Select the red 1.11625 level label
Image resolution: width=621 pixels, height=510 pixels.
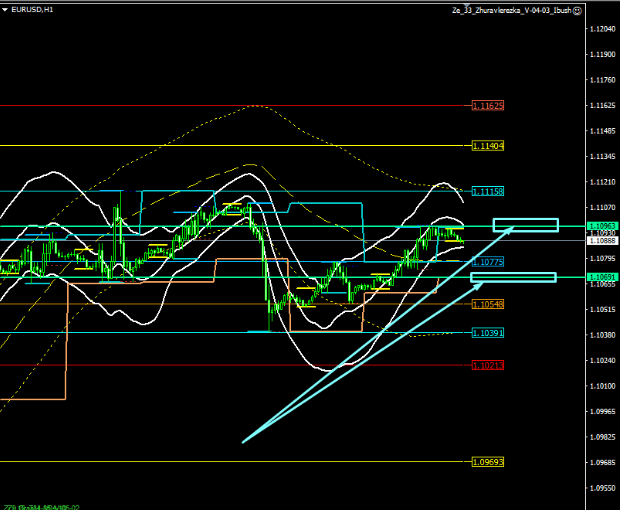point(488,105)
